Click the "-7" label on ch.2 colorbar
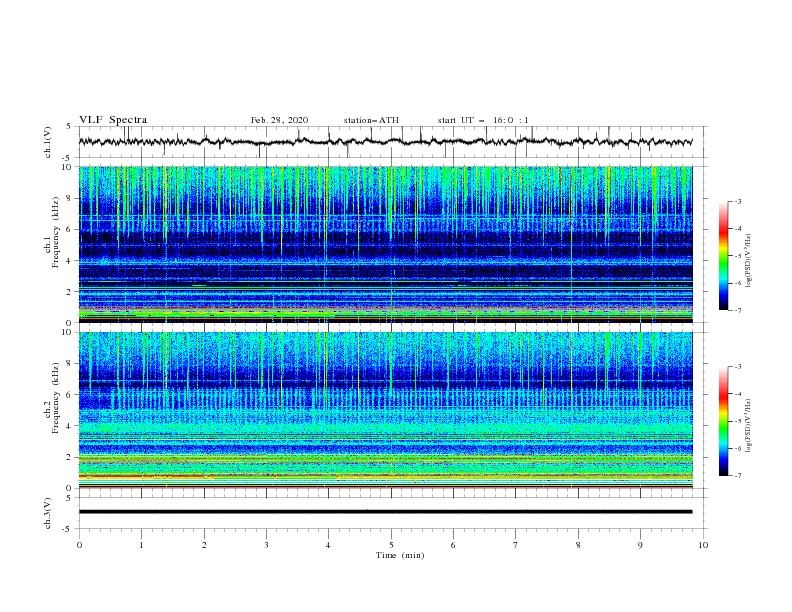Viewport: 792px width, 612px height. coord(737,475)
